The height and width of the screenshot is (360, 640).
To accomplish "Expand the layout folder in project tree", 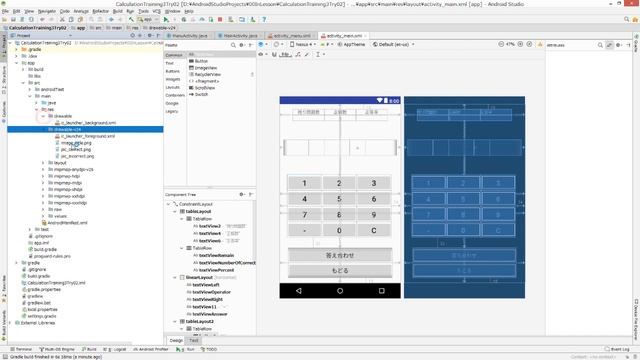I will pos(43,162).
